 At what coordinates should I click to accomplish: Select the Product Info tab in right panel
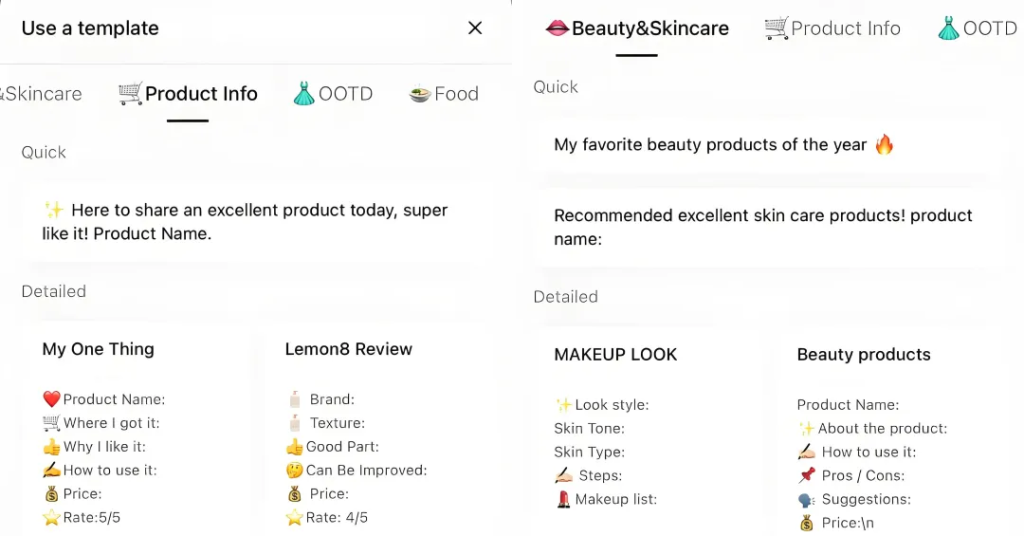pyautogui.click(x=833, y=28)
